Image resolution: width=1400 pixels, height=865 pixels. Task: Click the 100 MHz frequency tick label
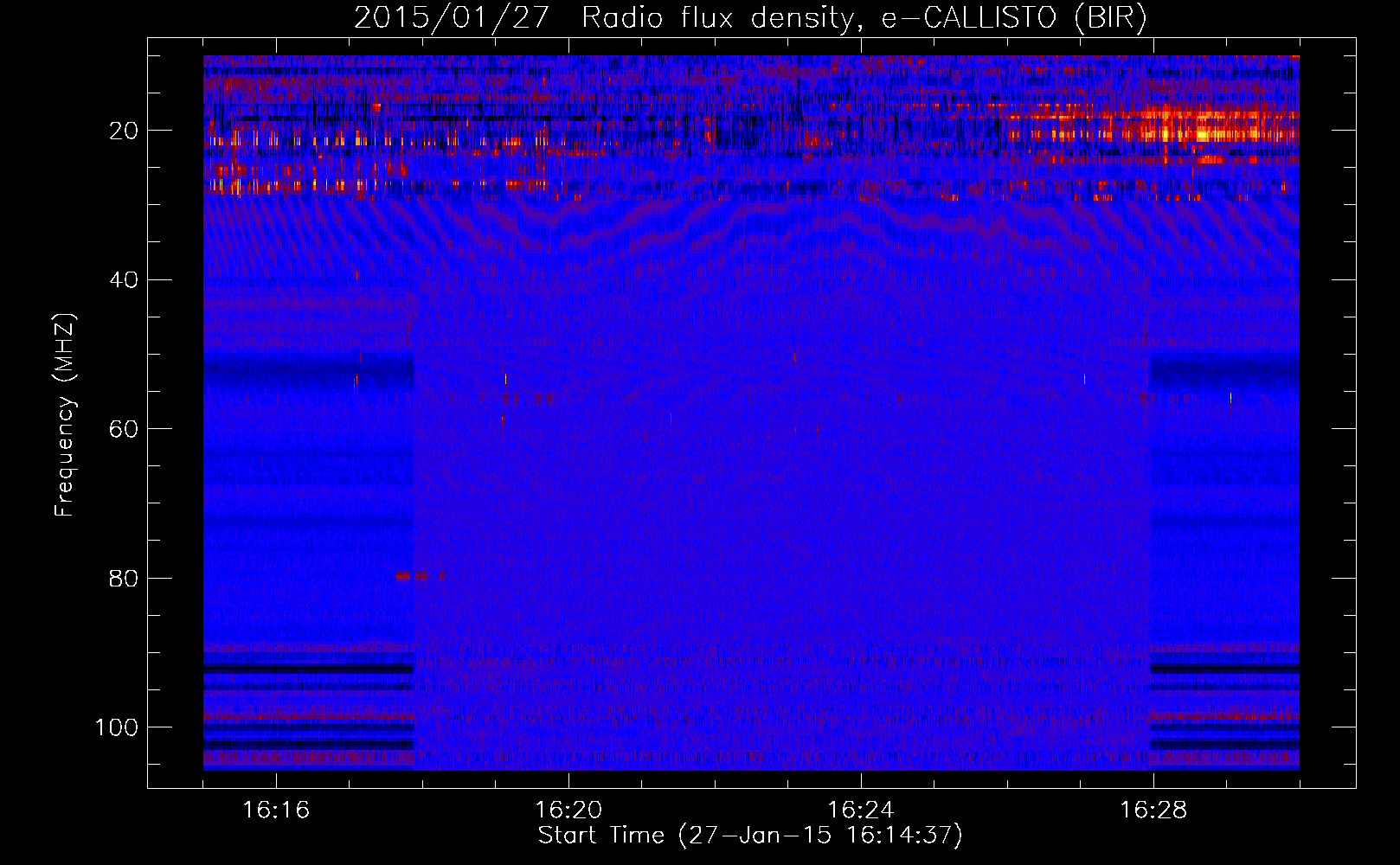[x=117, y=727]
